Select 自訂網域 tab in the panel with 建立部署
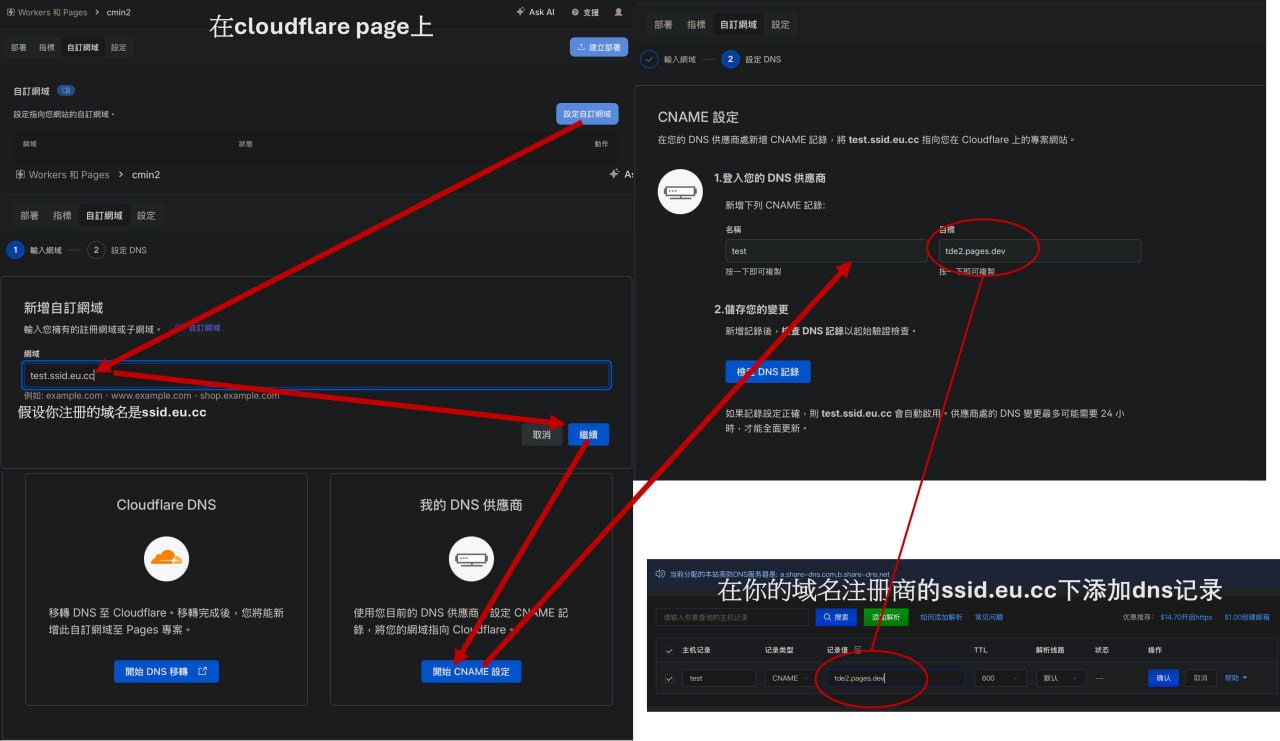Screen dimensions: 1280x741 83,47
